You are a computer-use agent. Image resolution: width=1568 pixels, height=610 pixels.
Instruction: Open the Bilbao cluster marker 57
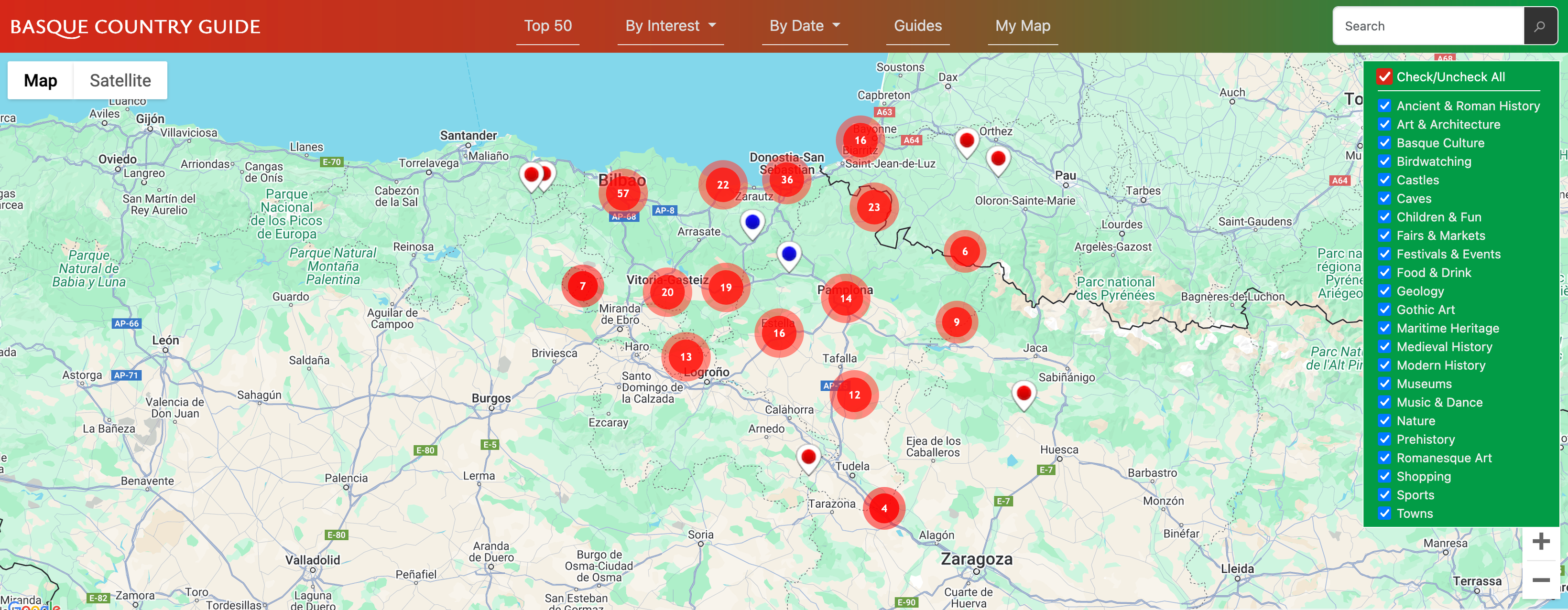pyautogui.click(x=623, y=193)
